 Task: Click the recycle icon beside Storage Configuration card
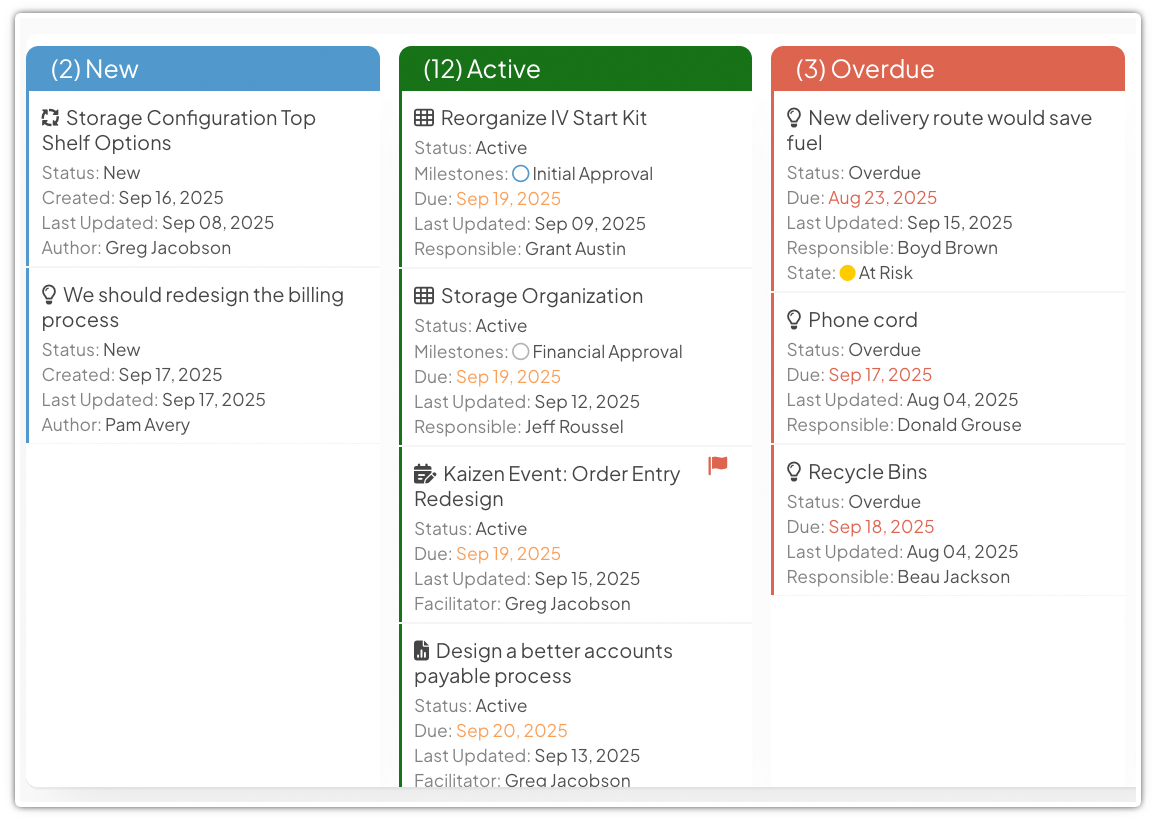[51, 118]
